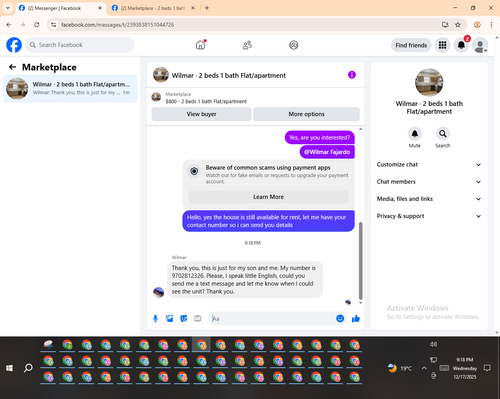This screenshot has height=399, width=500.
Task: Open the tab search dropdown arrow
Action: click(x=8, y=8)
